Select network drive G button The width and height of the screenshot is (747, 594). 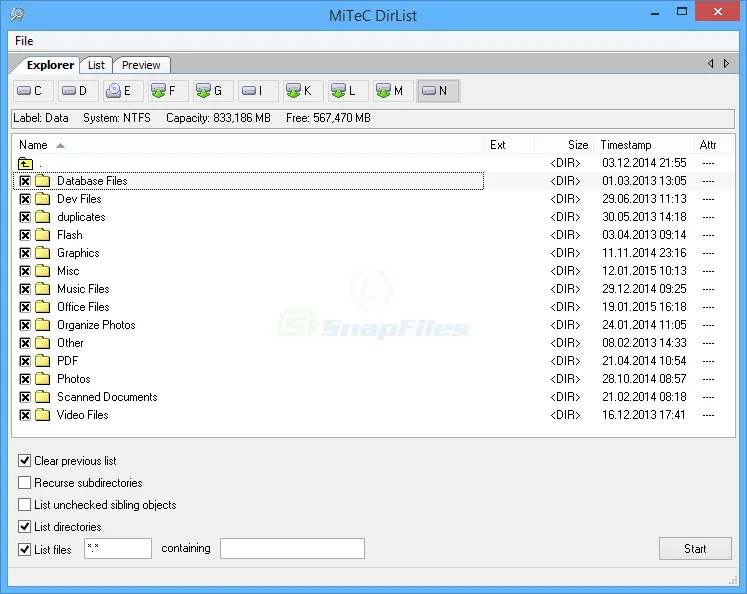tap(213, 91)
